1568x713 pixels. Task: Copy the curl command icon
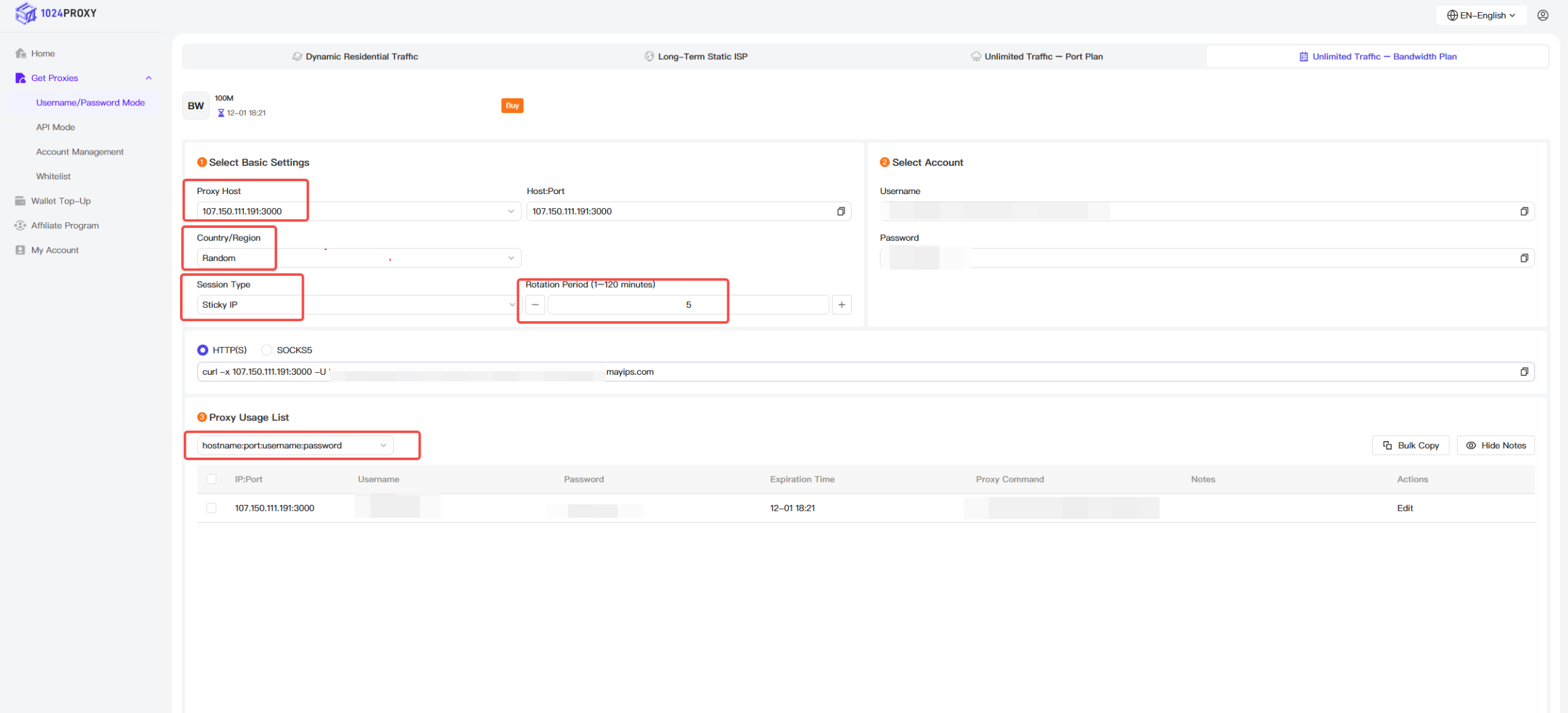[1524, 372]
